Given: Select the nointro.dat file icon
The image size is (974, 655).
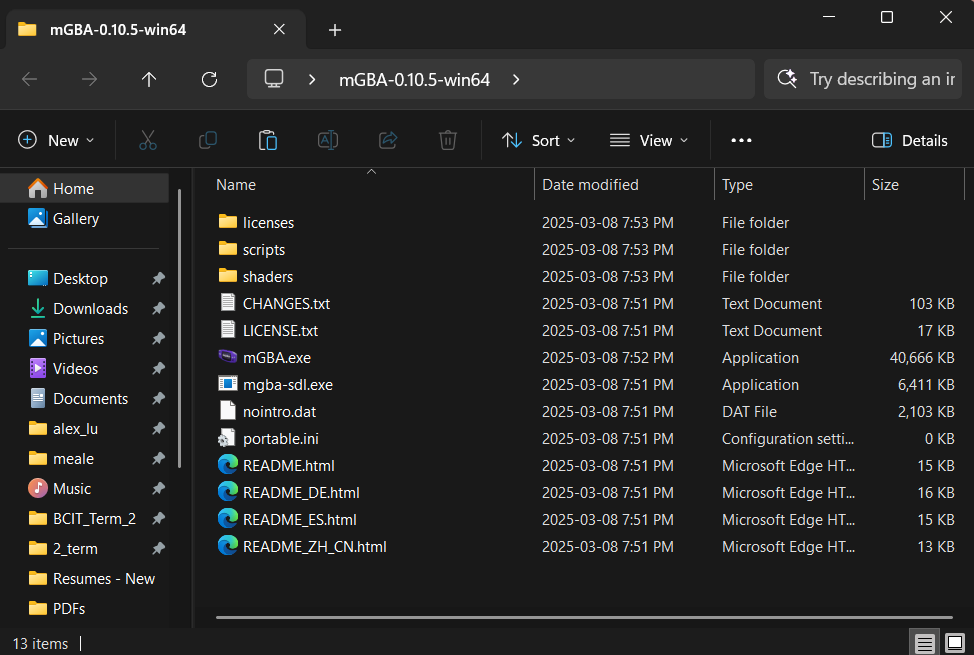Looking at the screenshot, I should 228,411.
